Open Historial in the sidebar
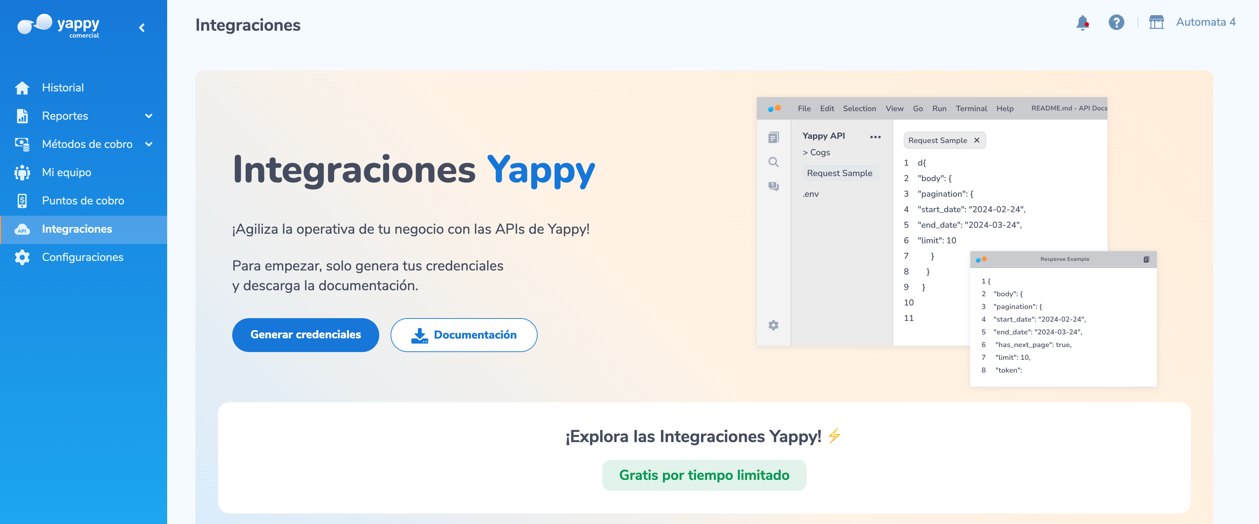This screenshot has width=1259, height=524. pyautogui.click(x=83, y=88)
